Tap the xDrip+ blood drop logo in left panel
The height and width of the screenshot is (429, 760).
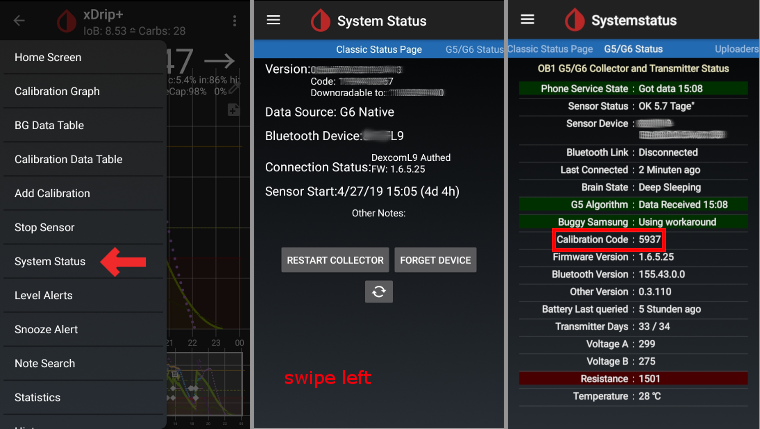coord(66,21)
